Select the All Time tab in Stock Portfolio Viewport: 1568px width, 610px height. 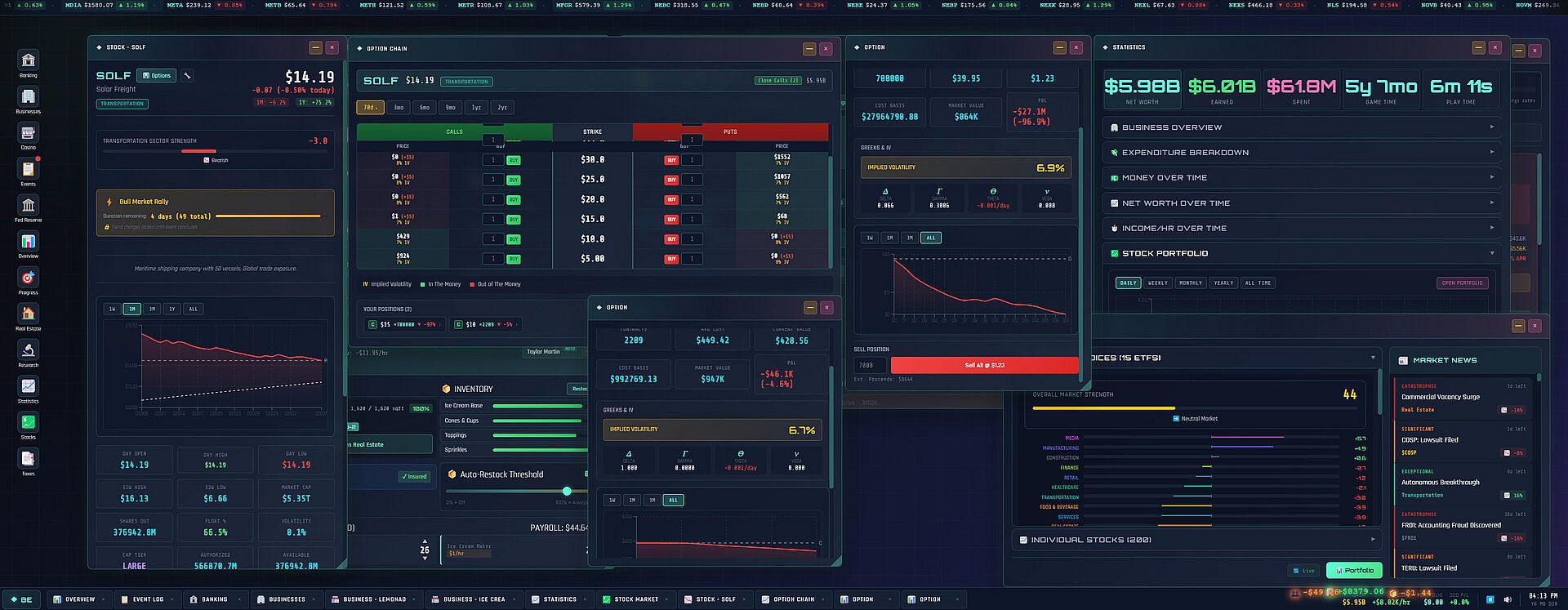[1258, 283]
